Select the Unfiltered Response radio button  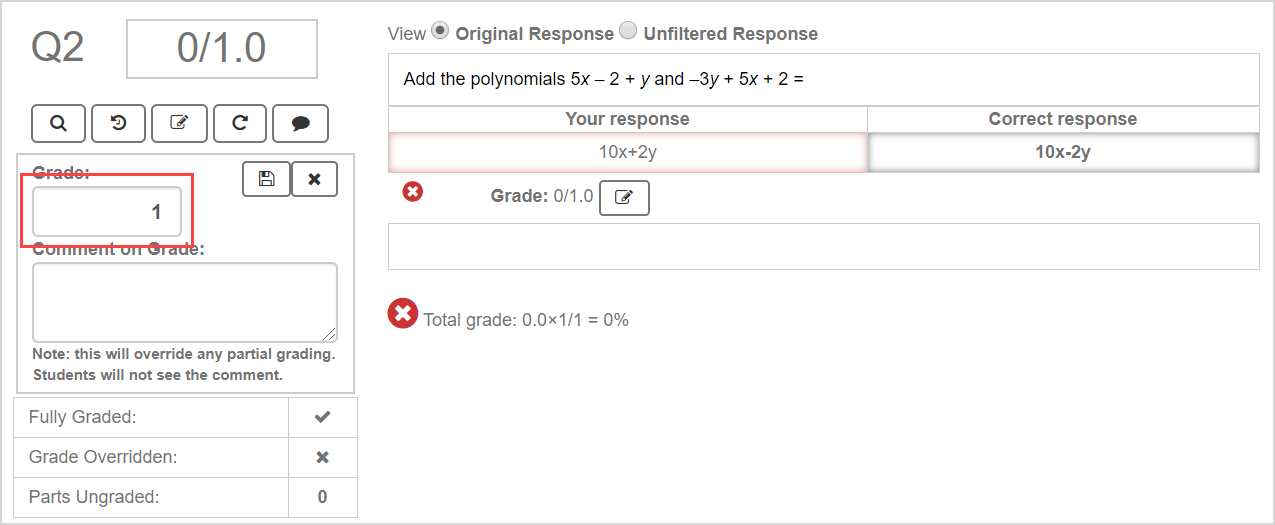[x=628, y=31]
